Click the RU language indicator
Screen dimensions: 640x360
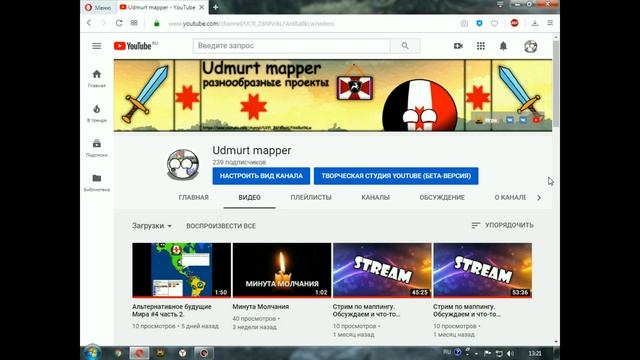(447, 352)
